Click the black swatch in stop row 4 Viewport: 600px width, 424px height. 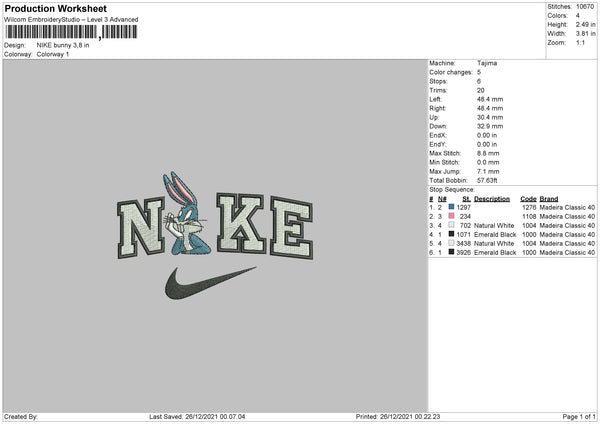(x=452, y=234)
